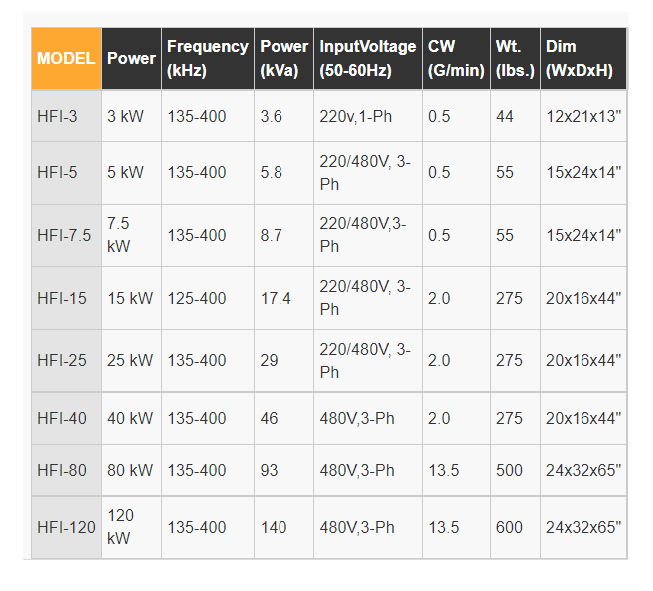The height and width of the screenshot is (591, 653).
Task: Select model cell HFI-15
Action: tap(66, 298)
